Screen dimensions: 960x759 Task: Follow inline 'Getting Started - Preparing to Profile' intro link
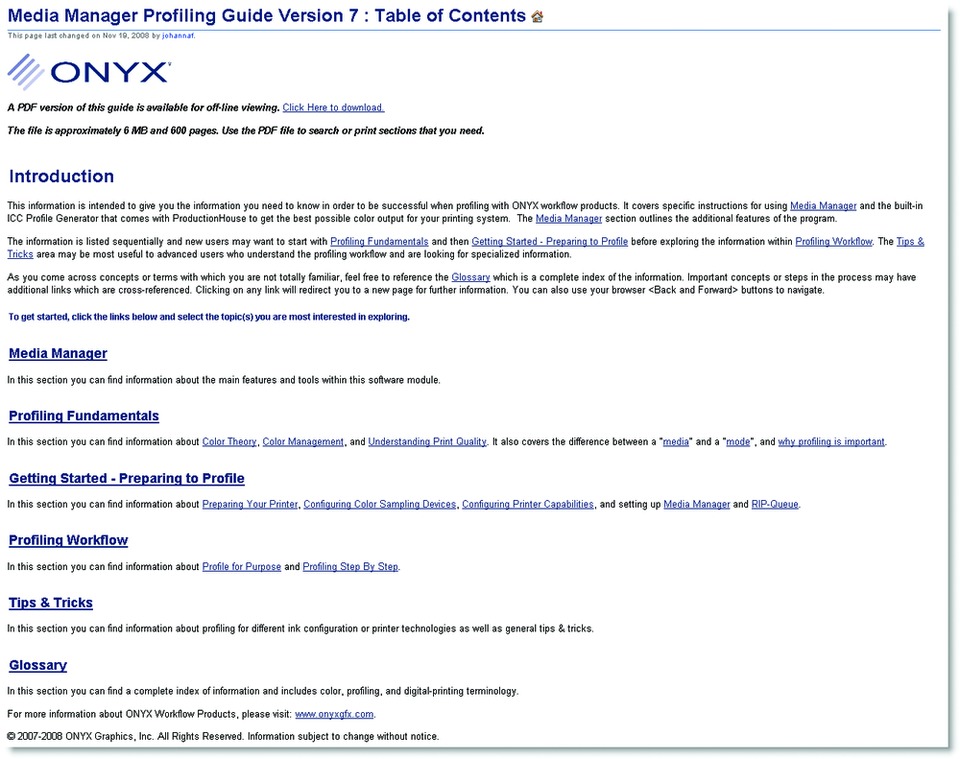click(x=550, y=242)
